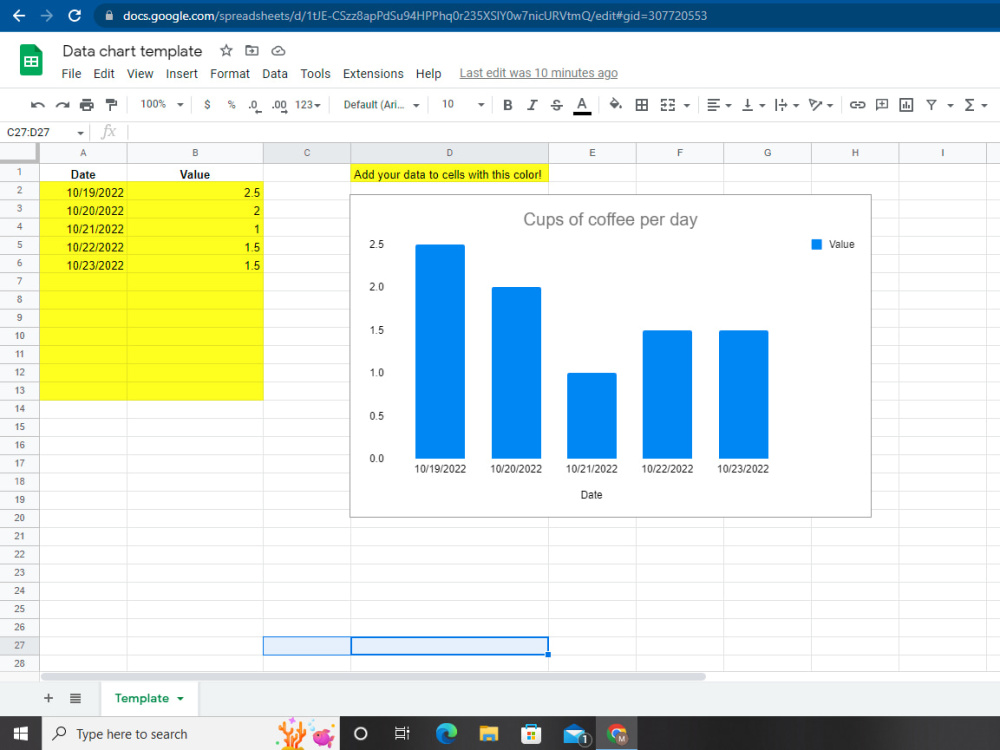Viewport: 1000px width, 750px height.
Task: Open horizontal align dropdown
Action: [x=719, y=105]
